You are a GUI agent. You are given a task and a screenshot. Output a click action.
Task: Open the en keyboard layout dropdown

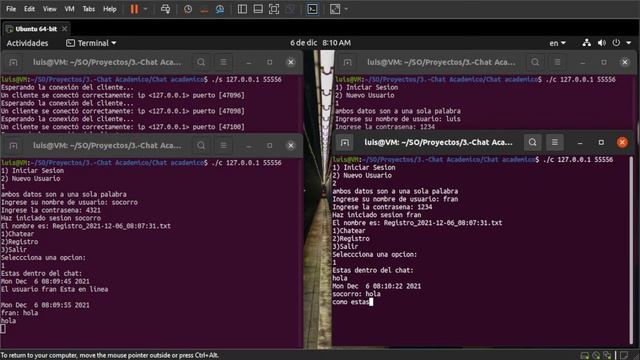coord(558,43)
